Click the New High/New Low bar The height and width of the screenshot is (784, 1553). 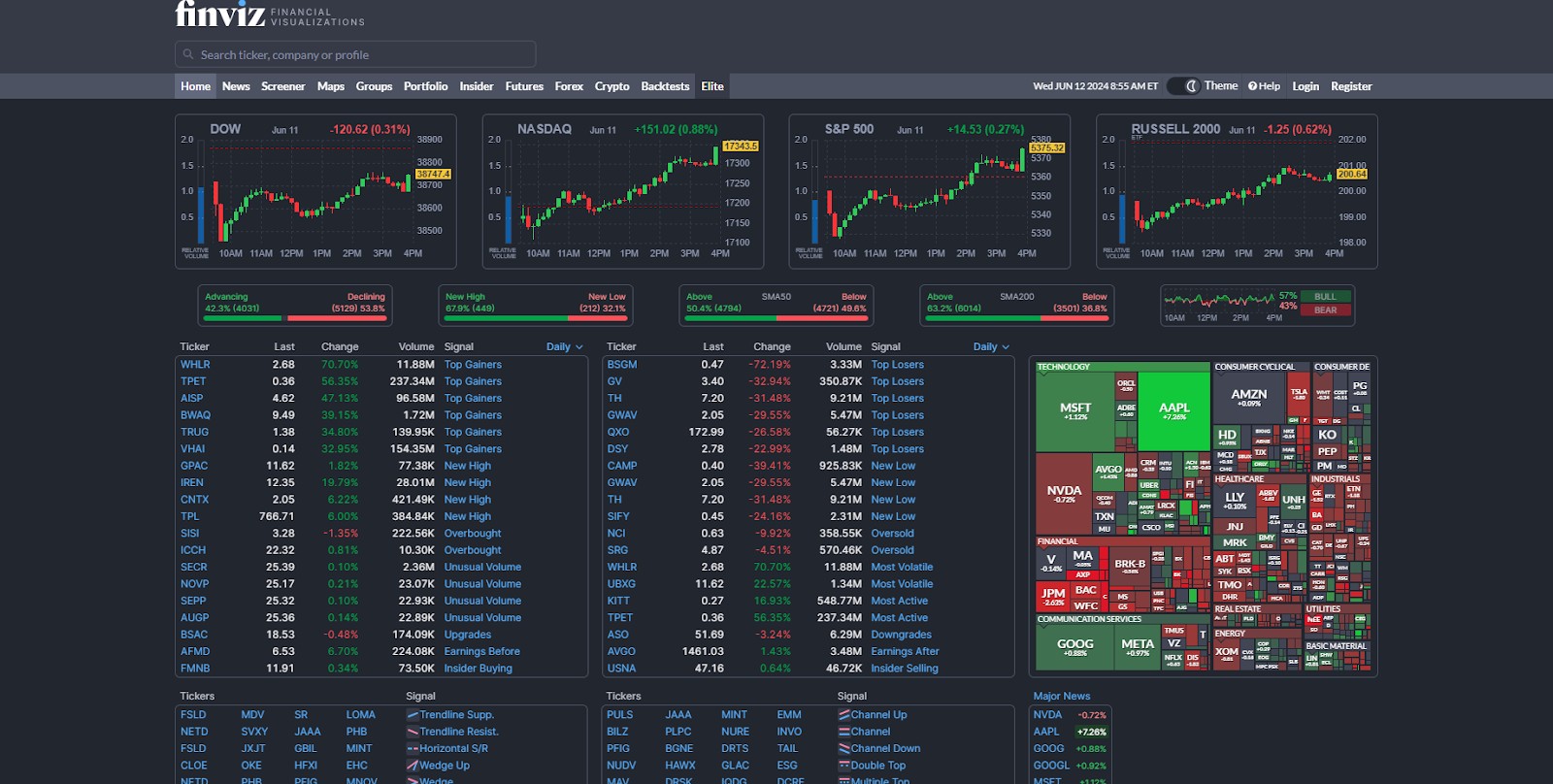[536, 317]
